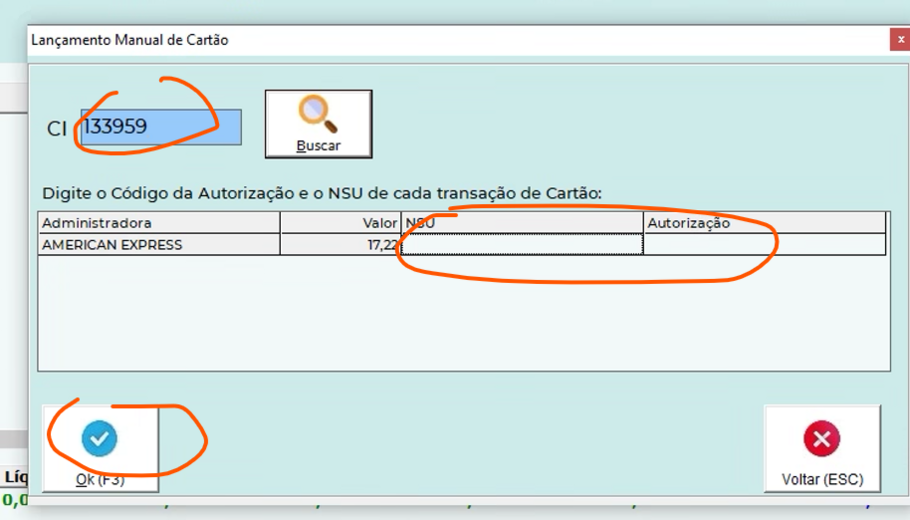
Task: Click the Valor column header
Action: click(x=341, y=223)
